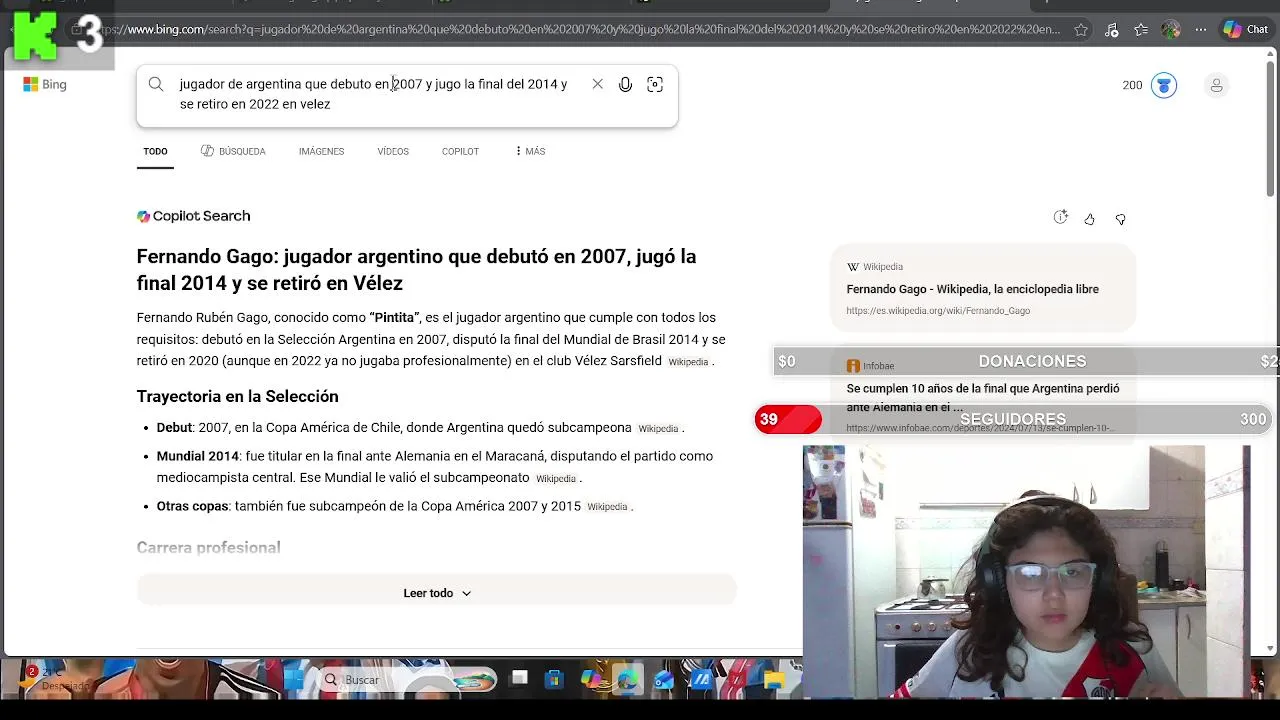Open Edge profile avatar
The image size is (1280, 720).
click(1171, 30)
